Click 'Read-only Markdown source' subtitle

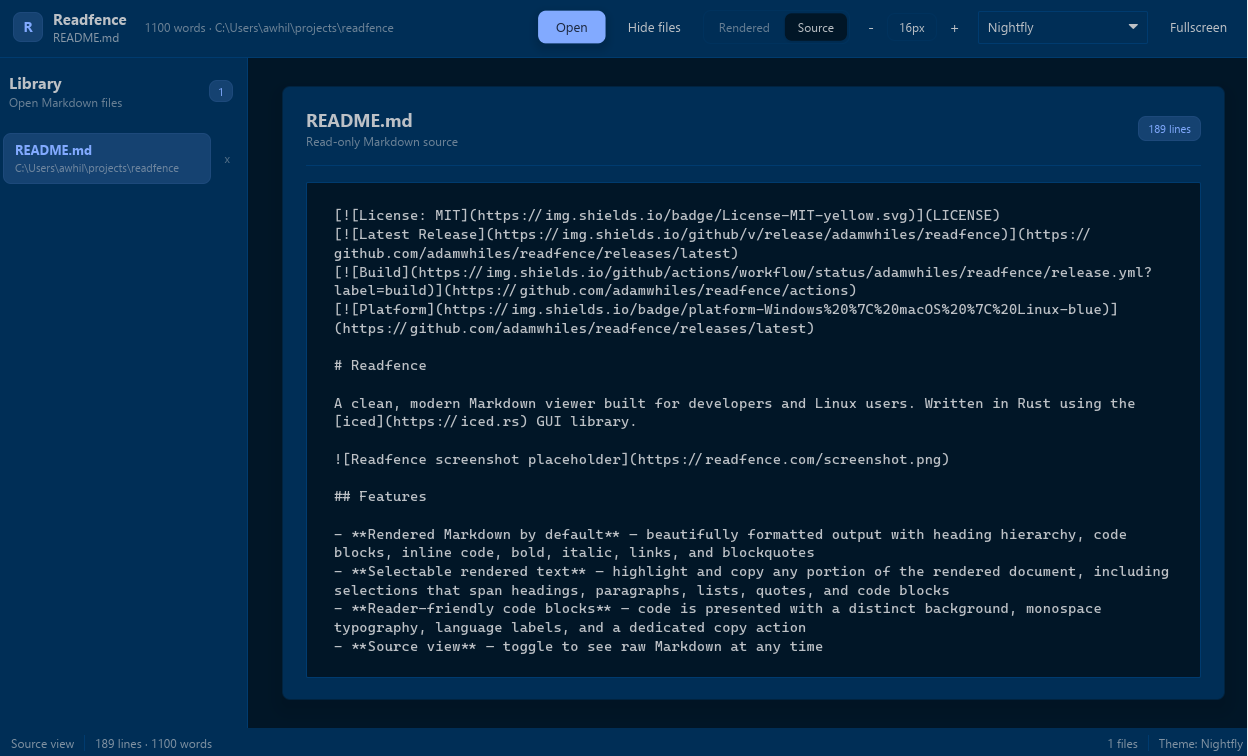pos(382,142)
